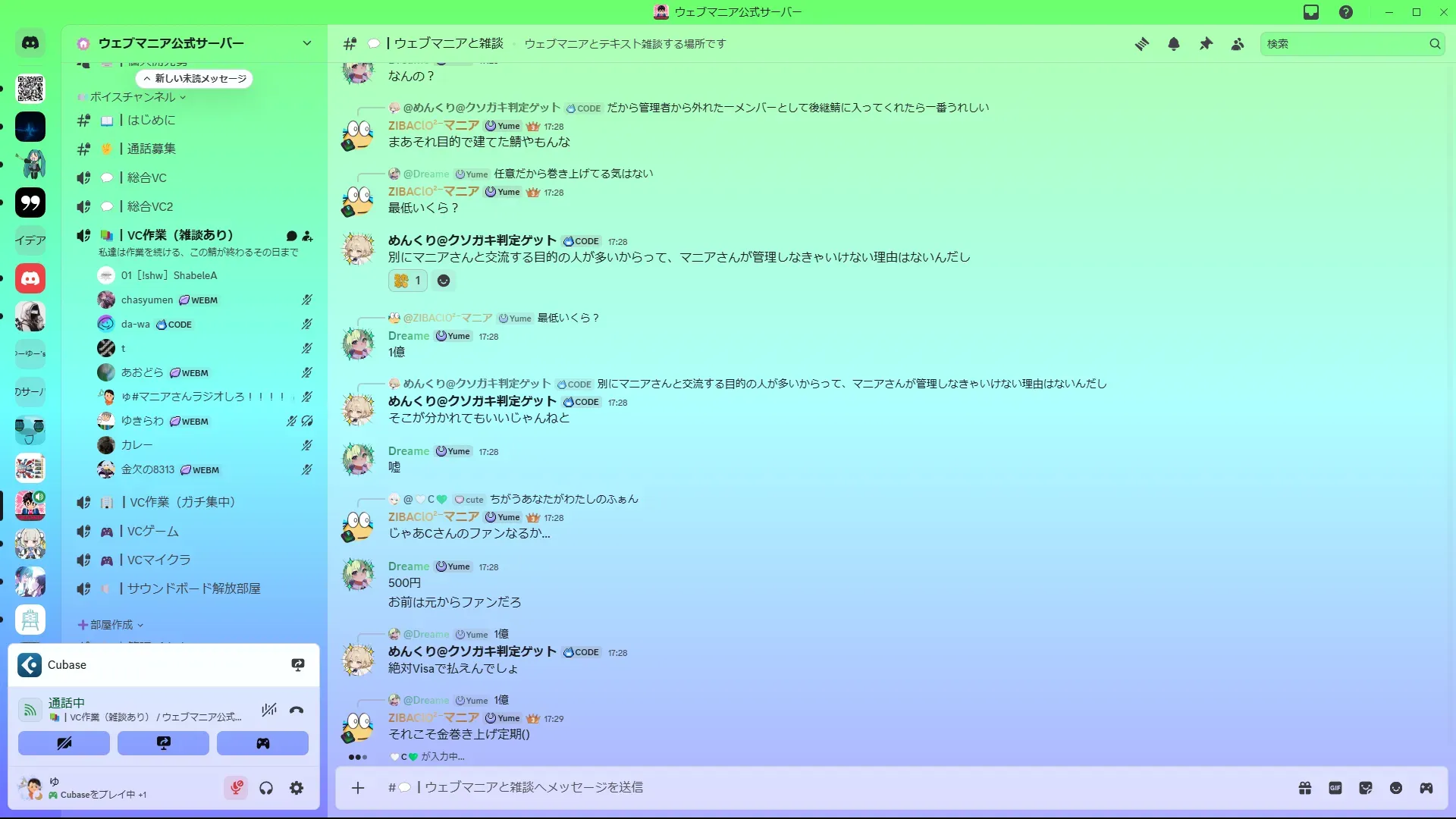Viewport: 1456px width, 819px height.
Task: Toggle the muted microphone button
Action: [x=236, y=789]
